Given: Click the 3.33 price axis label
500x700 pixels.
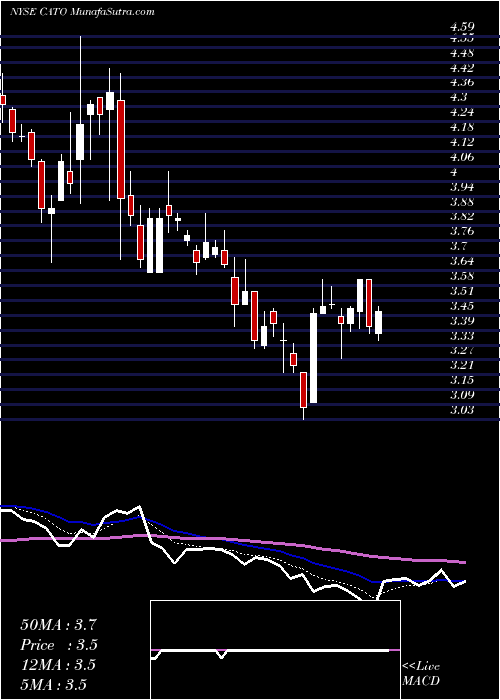Looking at the screenshot, I should (x=462, y=335).
